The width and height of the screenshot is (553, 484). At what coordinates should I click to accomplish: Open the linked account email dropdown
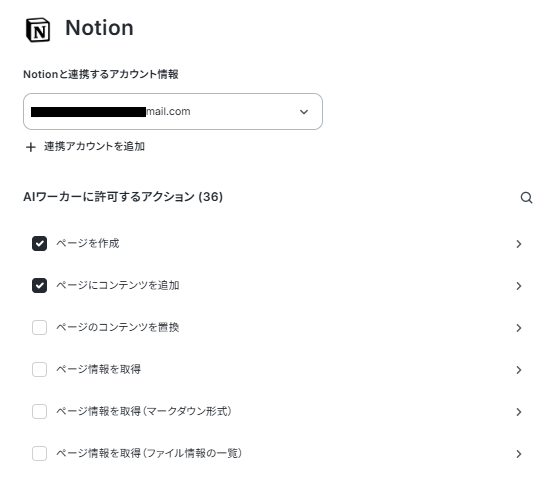coord(173,111)
